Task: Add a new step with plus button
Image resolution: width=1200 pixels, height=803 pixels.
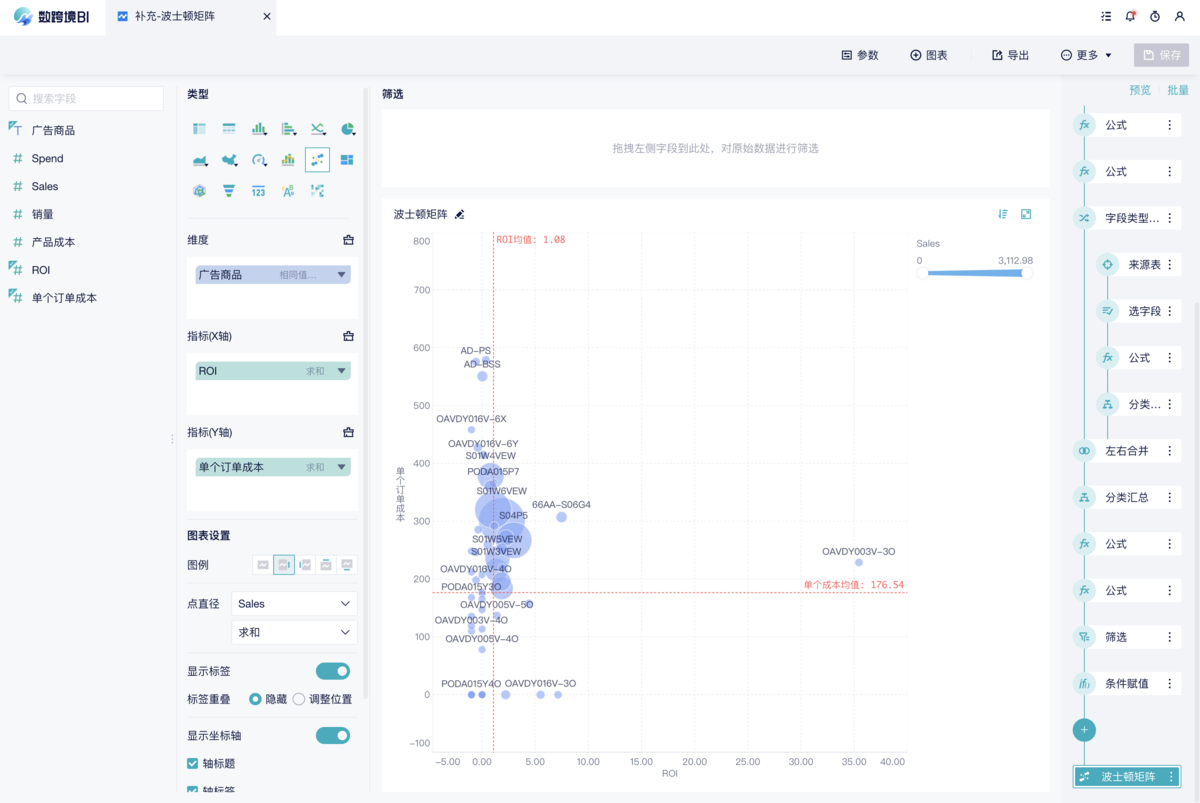Action: (1084, 730)
